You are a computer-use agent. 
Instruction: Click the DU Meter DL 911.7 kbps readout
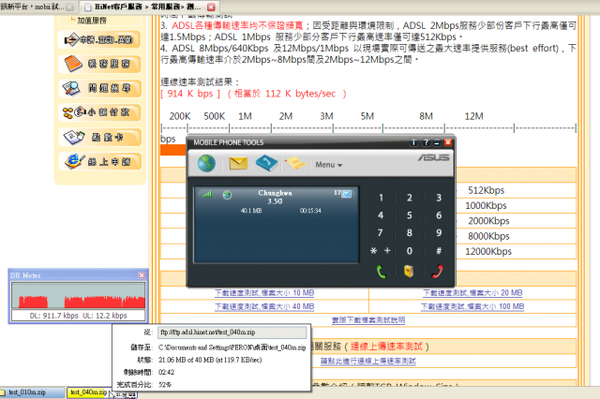(54, 316)
